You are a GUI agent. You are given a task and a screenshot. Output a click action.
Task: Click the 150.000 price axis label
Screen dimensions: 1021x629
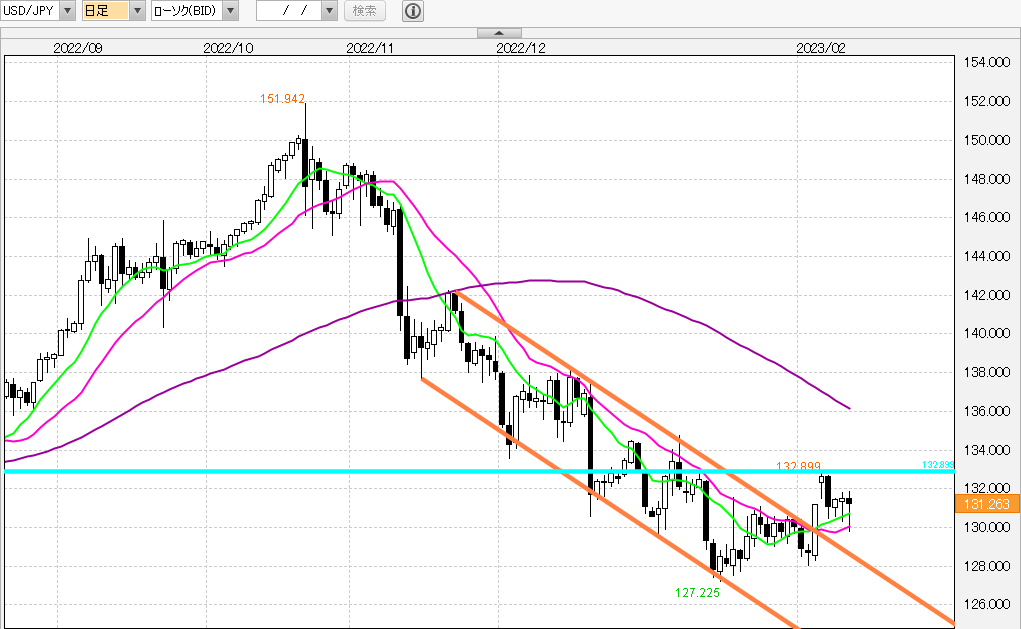pyautogui.click(x=986, y=140)
